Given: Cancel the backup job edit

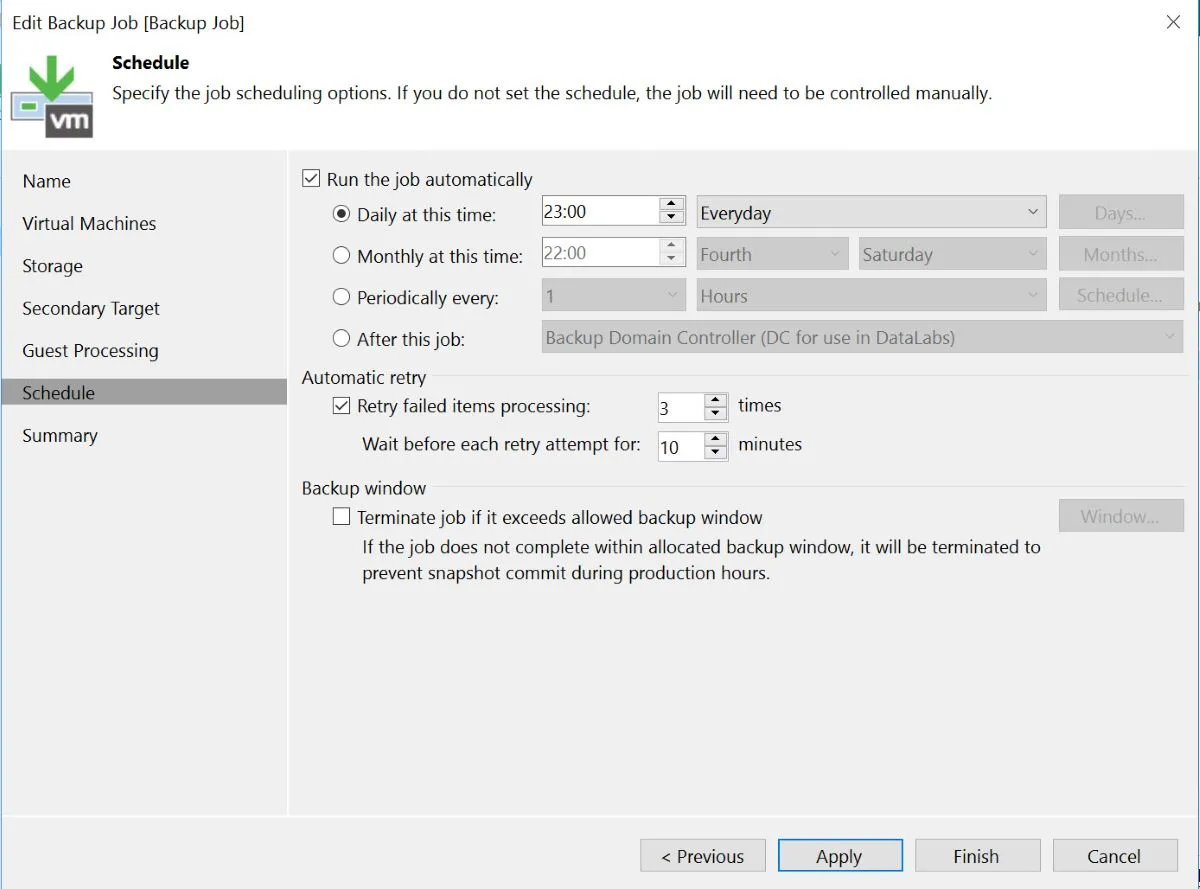Looking at the screenshot, I should point(1114,856).
